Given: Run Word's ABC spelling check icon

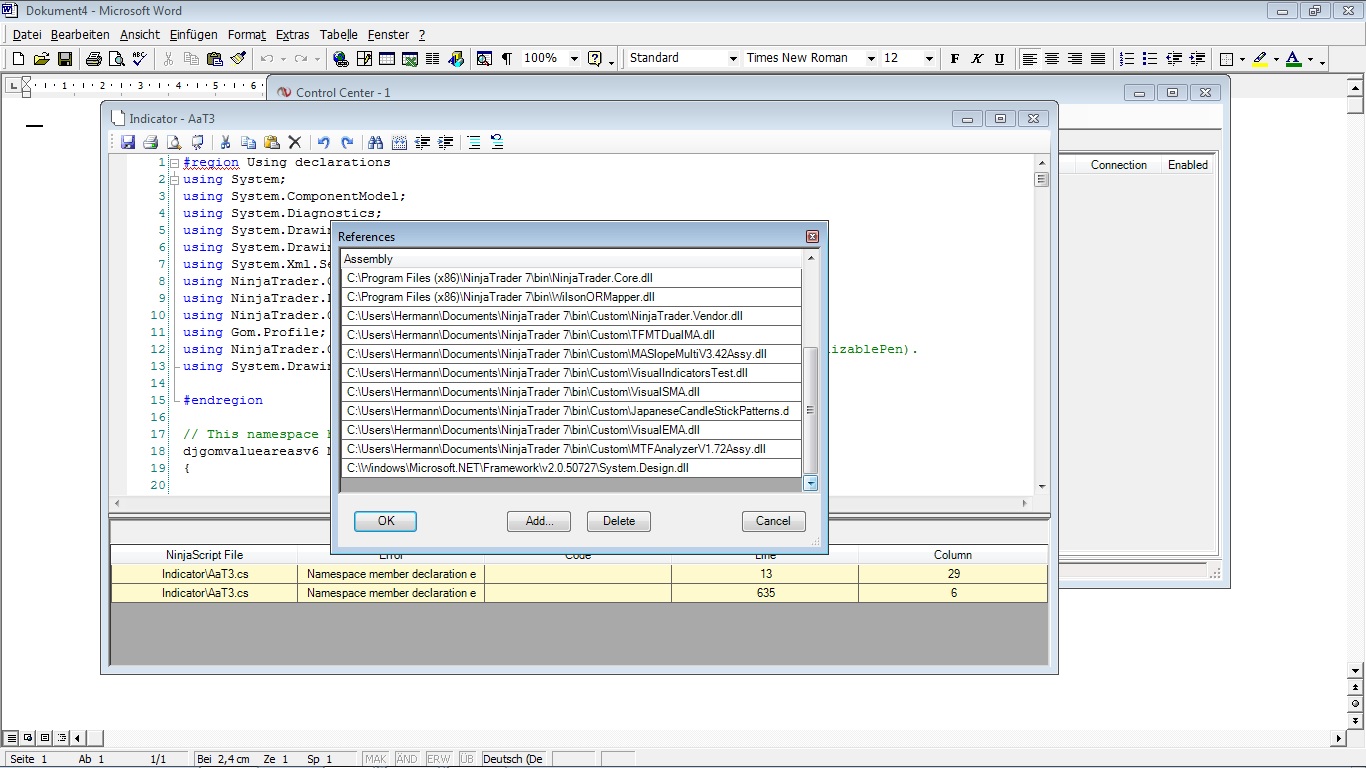Looking at the screenshot, I should coord(140,59).
